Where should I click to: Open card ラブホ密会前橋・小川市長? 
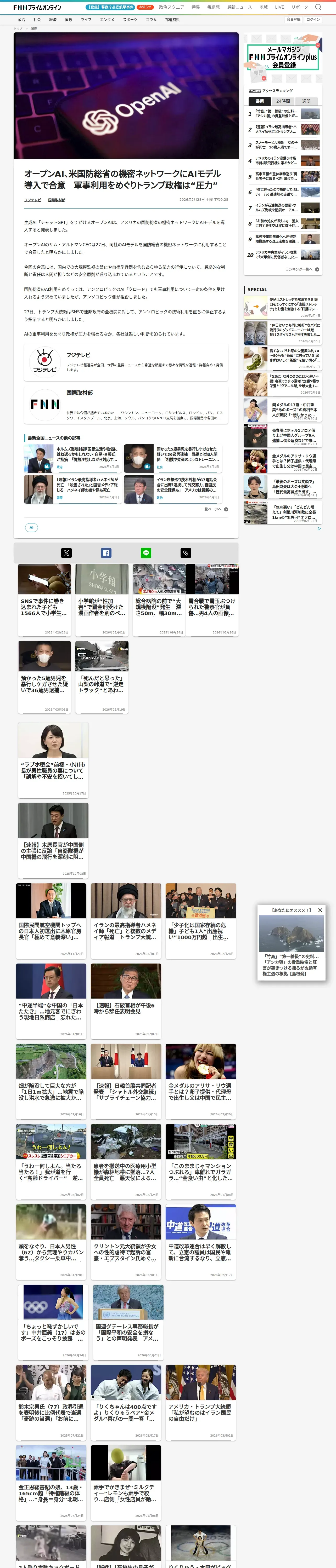tap(53, 760)
